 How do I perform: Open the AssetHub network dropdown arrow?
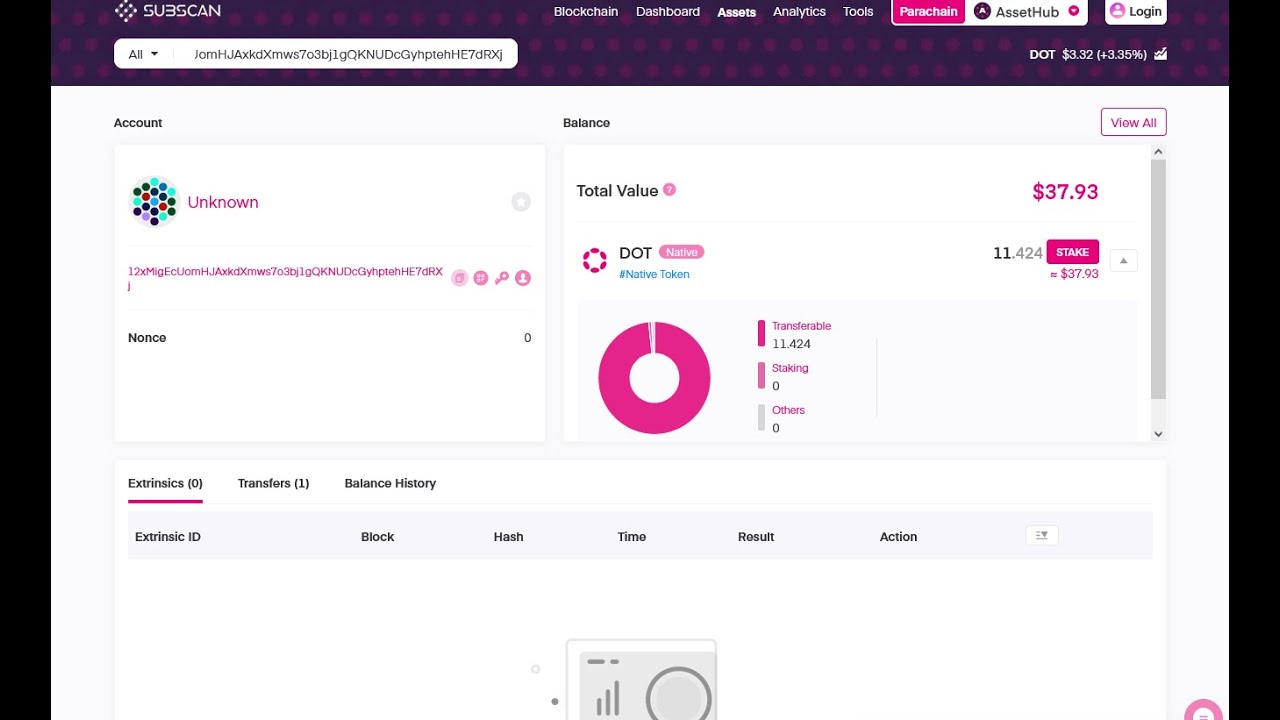[1073, 11]
